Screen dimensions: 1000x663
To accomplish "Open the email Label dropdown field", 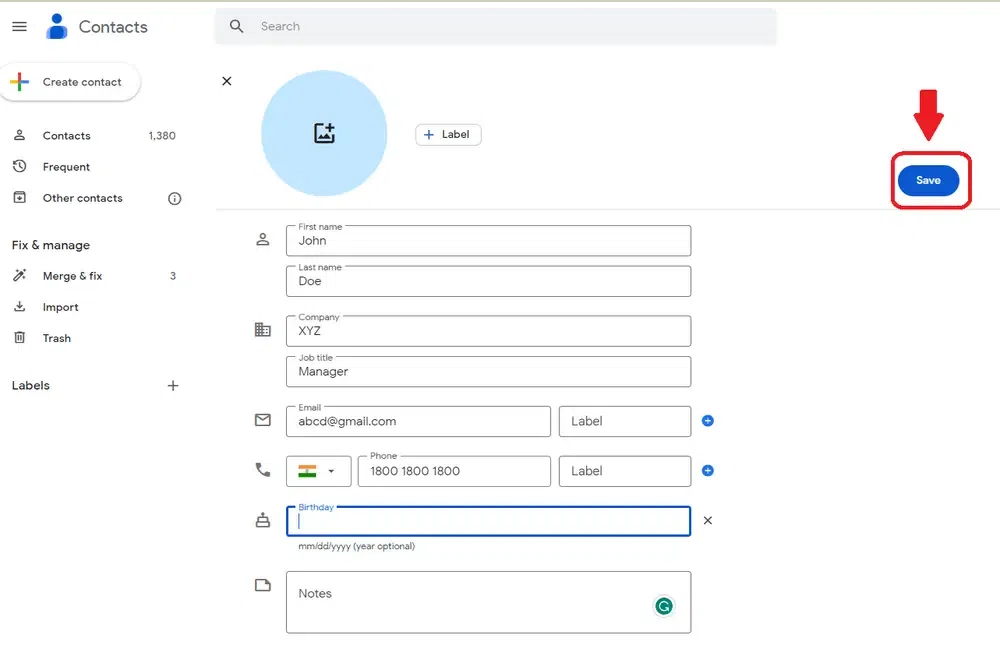I will [x=624, y=421].
